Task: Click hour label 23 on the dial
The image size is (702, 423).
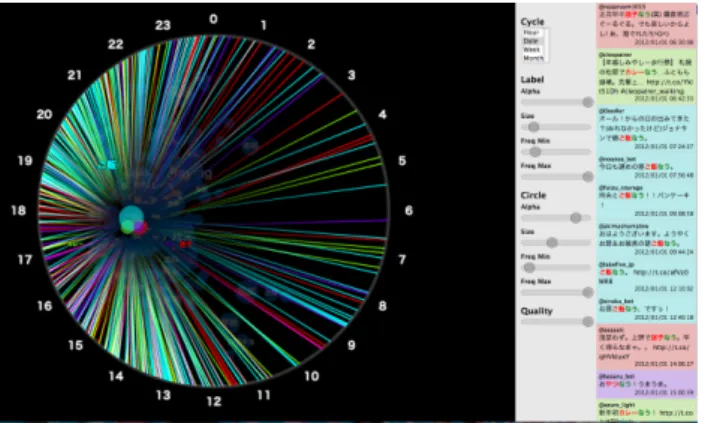Action: click(163, 25)
